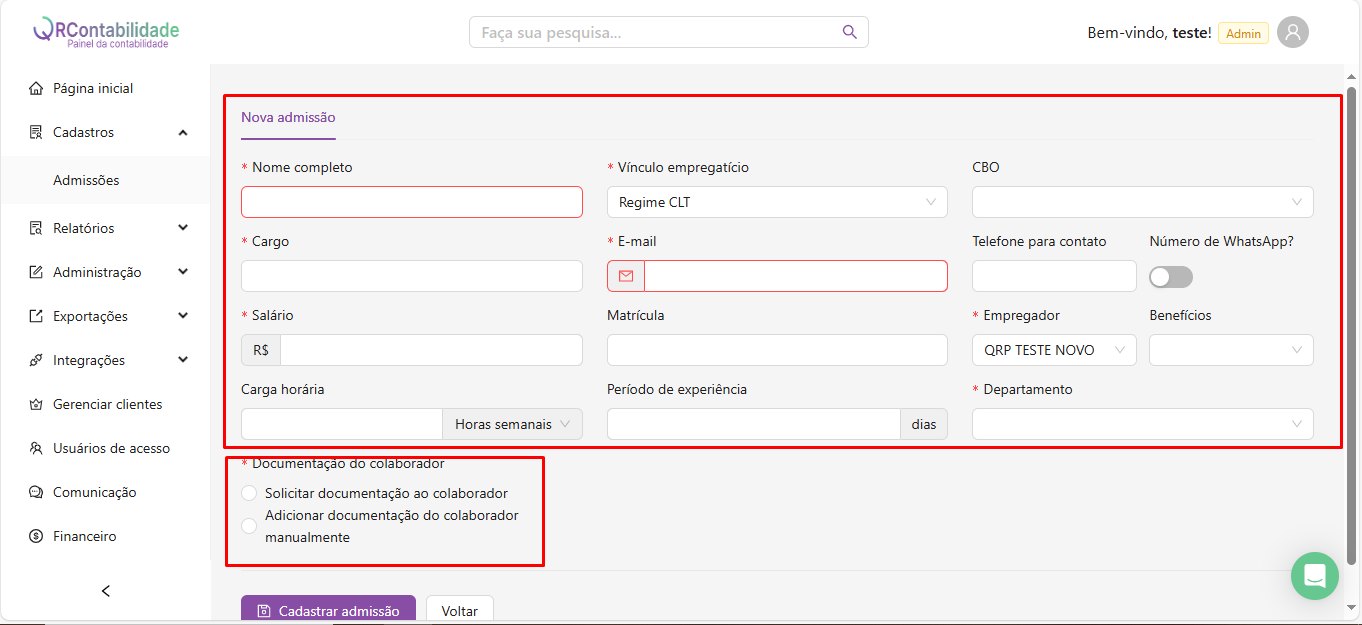This screenshot has width=1362, height=625.
Task: Click the Página inicial home icon
Action: [36, 88]
